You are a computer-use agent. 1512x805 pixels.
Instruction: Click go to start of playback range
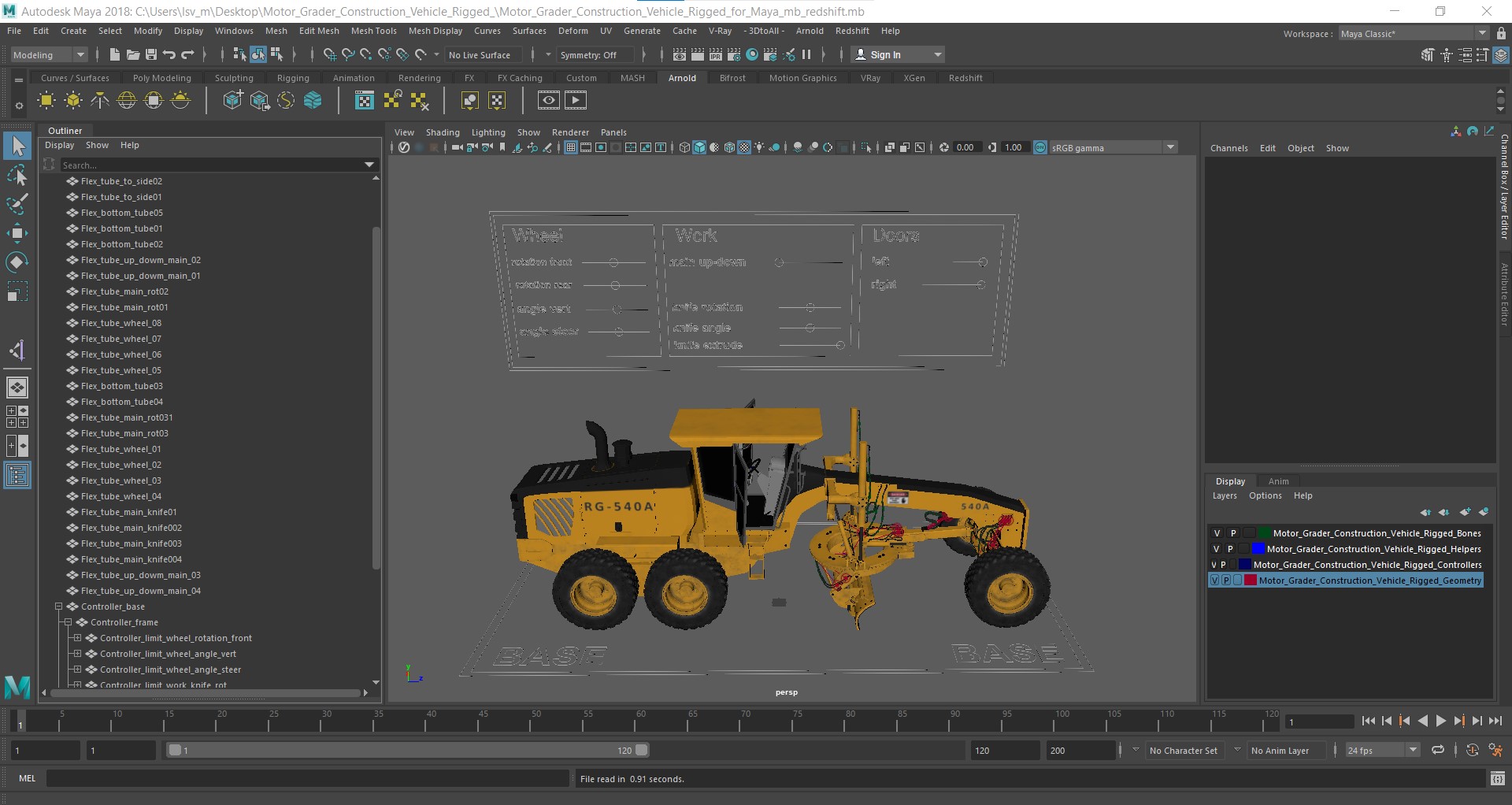click(x=1369, y=721)
